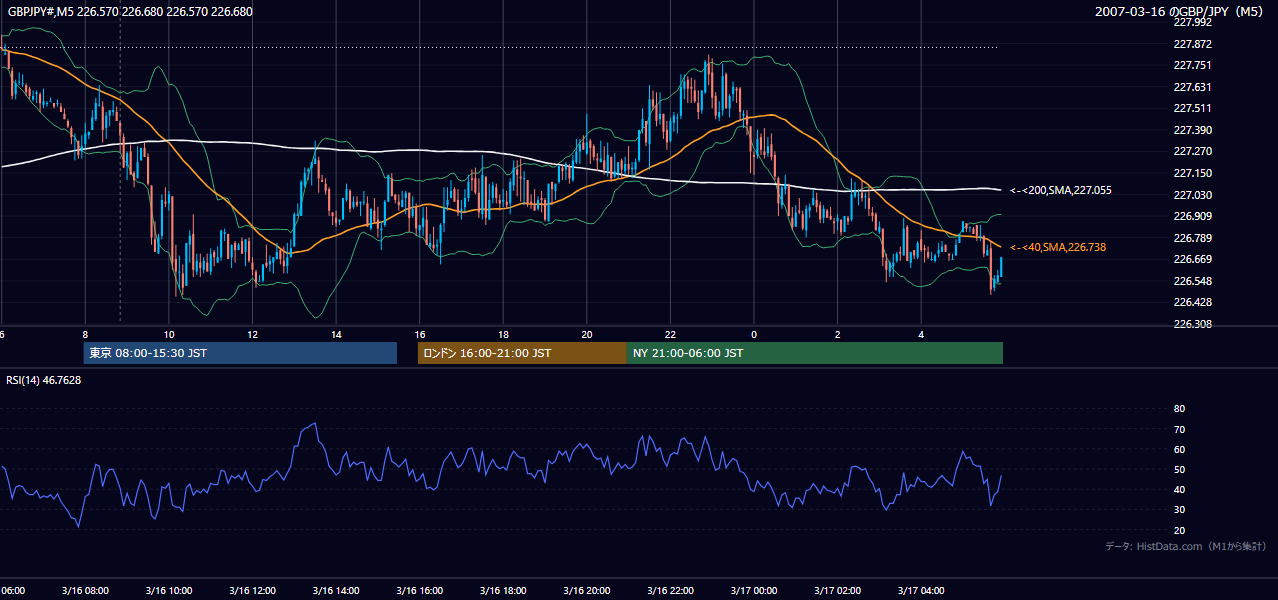The image size is (1278, 600).
Task: Click the 3/16 16:00 time label
Action: pyautogui.click(x=419, y=591)
